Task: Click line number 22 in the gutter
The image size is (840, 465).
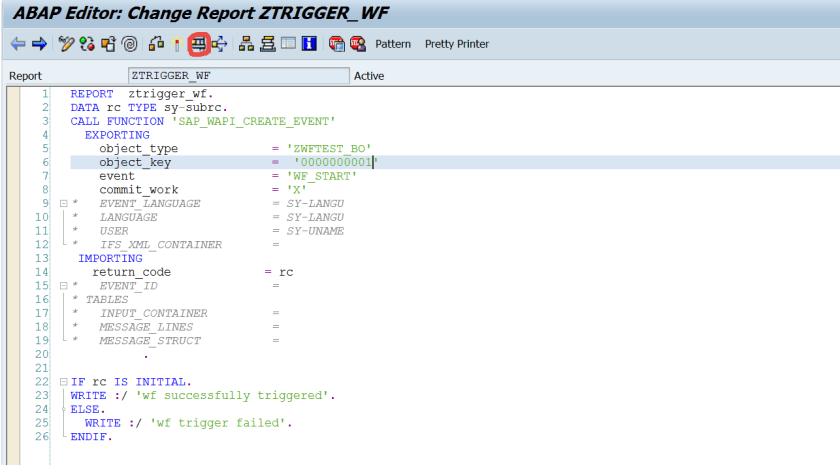Action: tap(41, 382)
